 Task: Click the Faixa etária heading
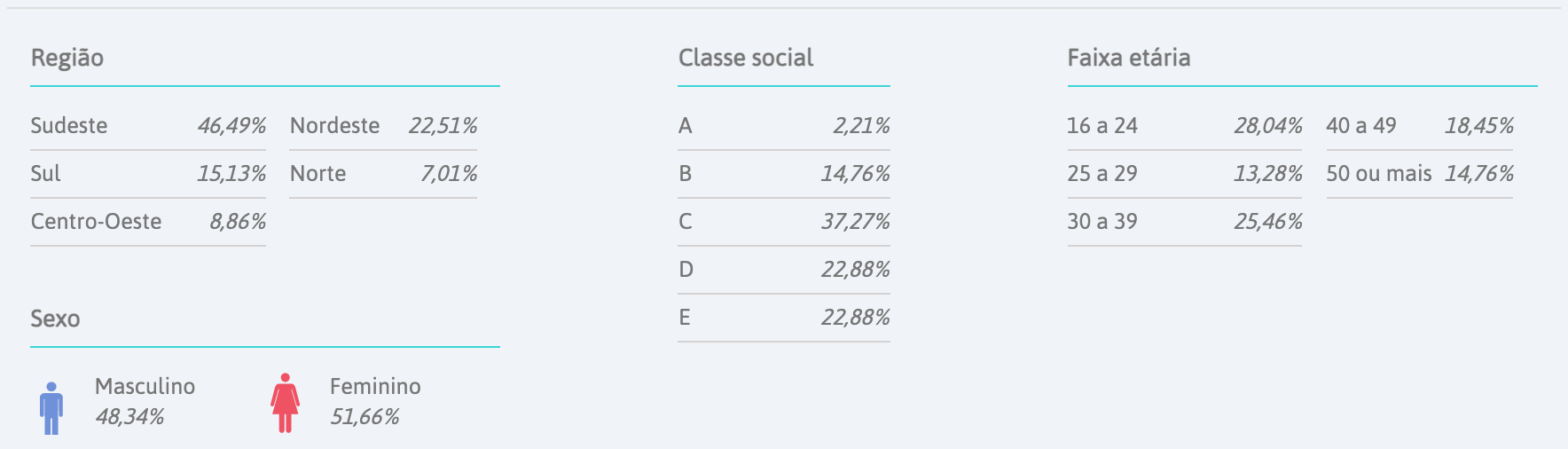1129,58
